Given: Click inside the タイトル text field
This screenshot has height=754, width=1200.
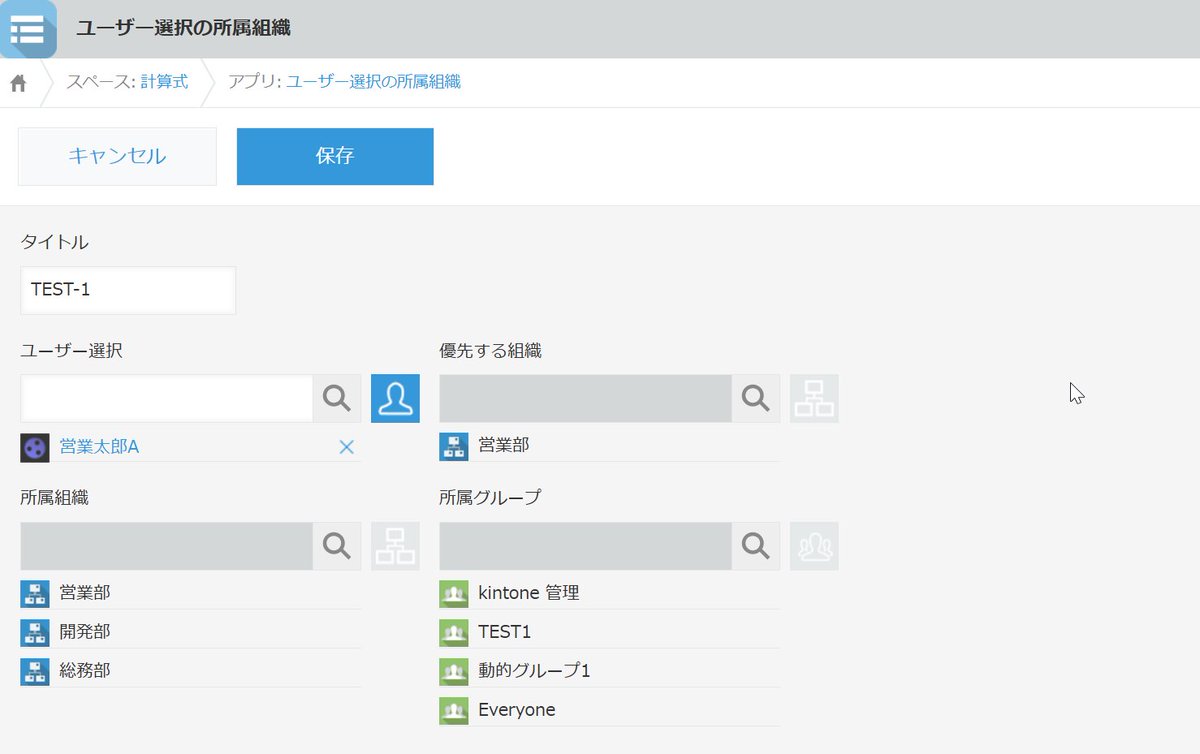Looking at the screenshot, I should pyautogui.click(x=127, y=290).
